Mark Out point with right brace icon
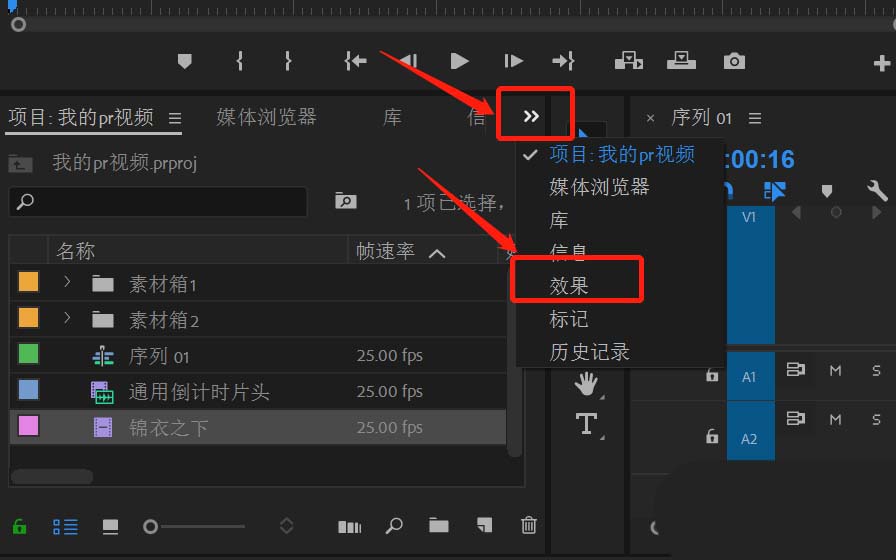Screen dimensions: 896x560 tap(288, 61)
